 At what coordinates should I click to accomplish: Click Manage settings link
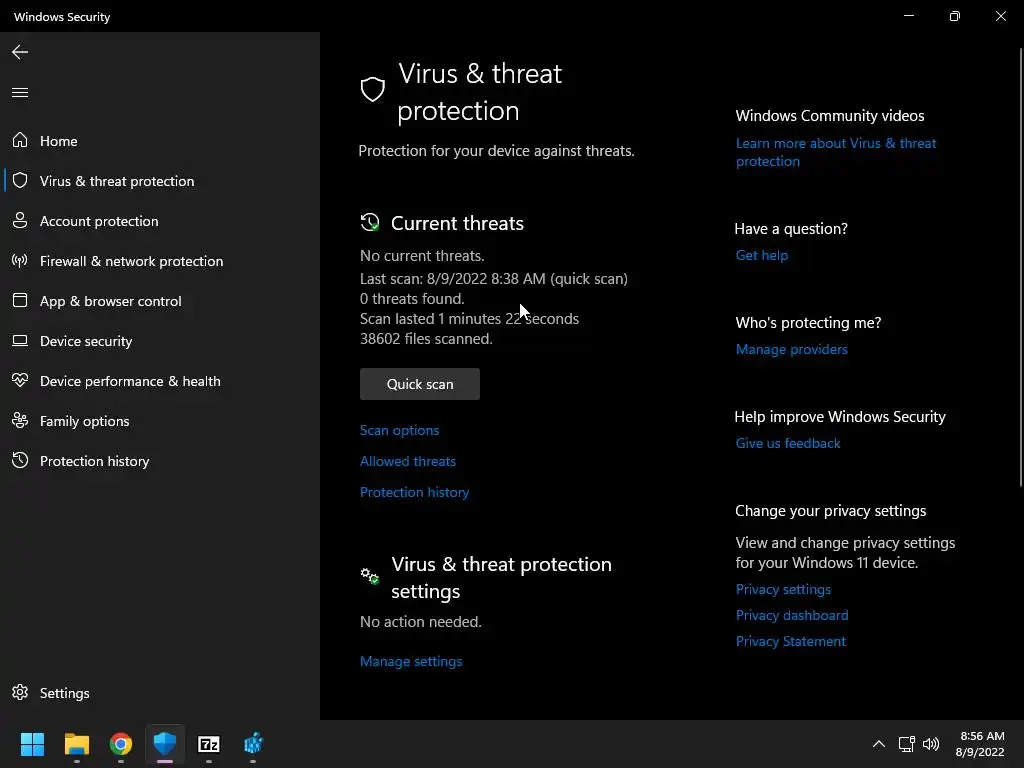tap(411, 661)
